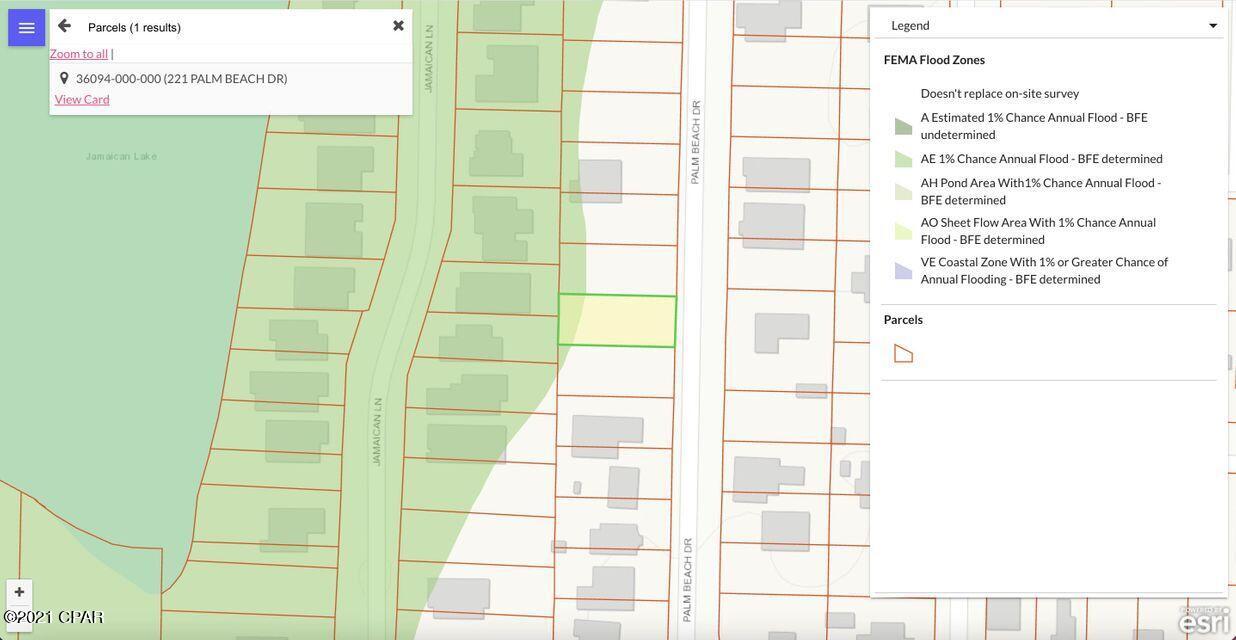Click the A flood zone swatch
This screenshot has height=640, width=1236.
[903, 126]
